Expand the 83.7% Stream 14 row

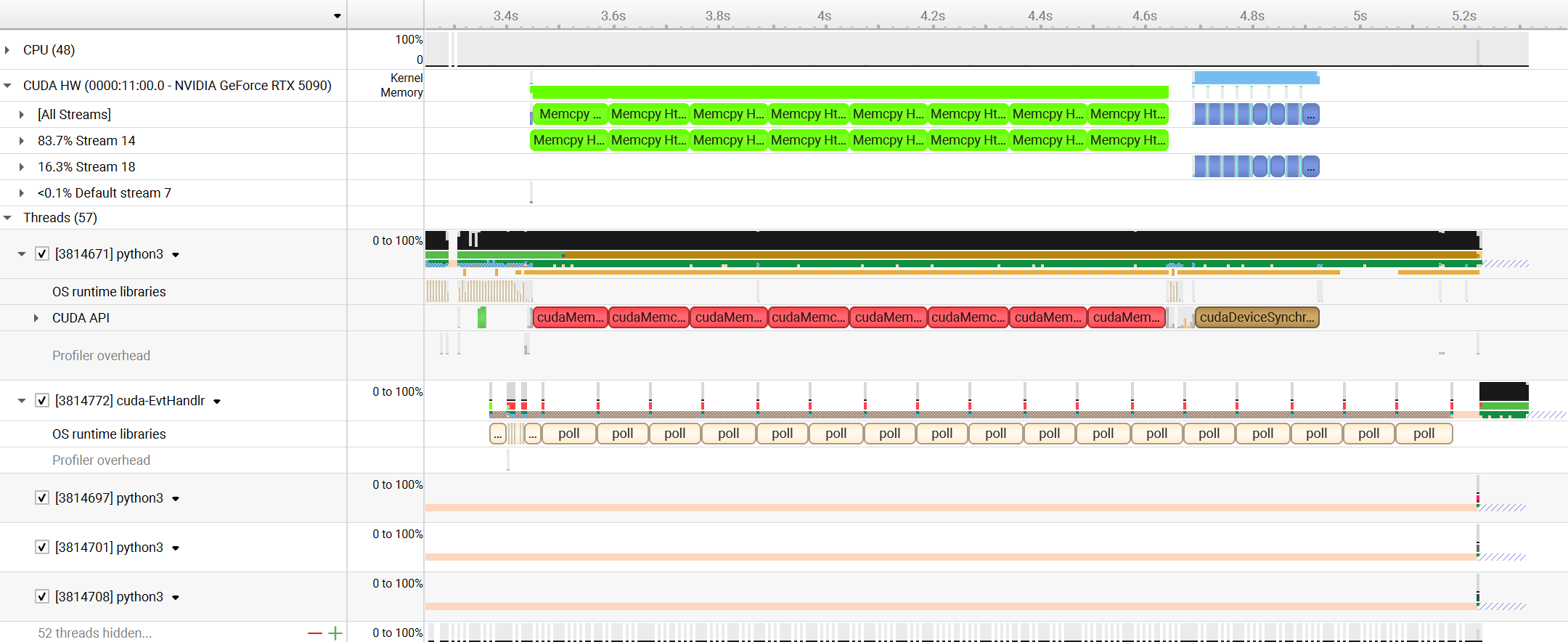click(22, 141)
